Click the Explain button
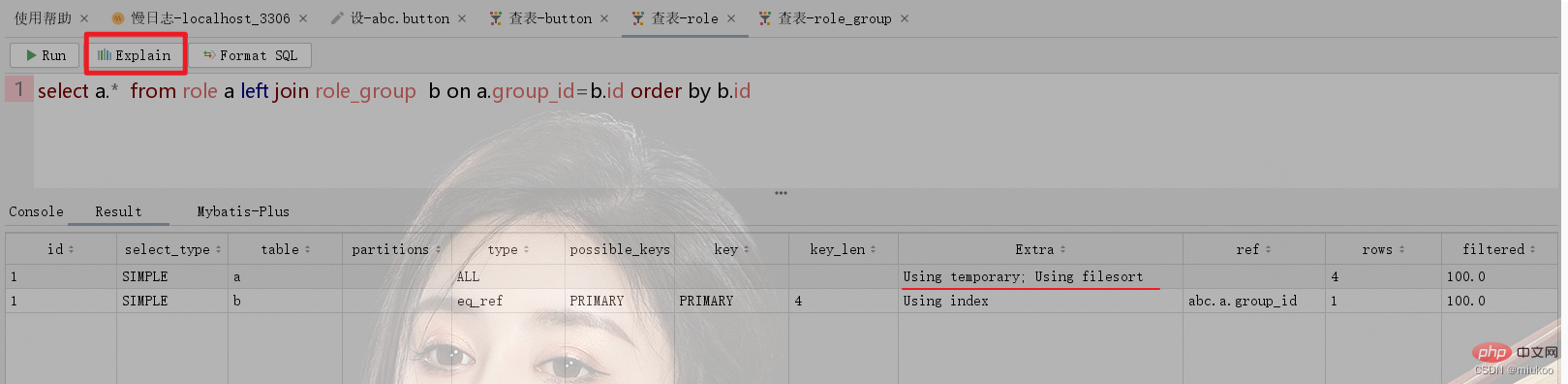Viewport: 1568px width, 384px height. (135, 55)
